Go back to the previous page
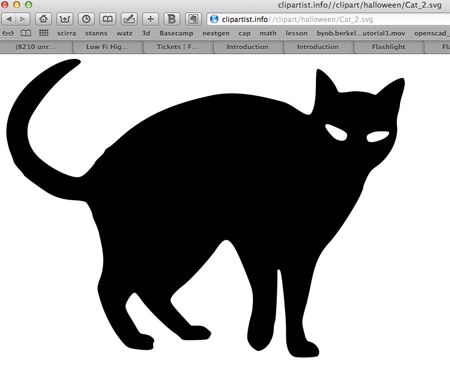 9,19
